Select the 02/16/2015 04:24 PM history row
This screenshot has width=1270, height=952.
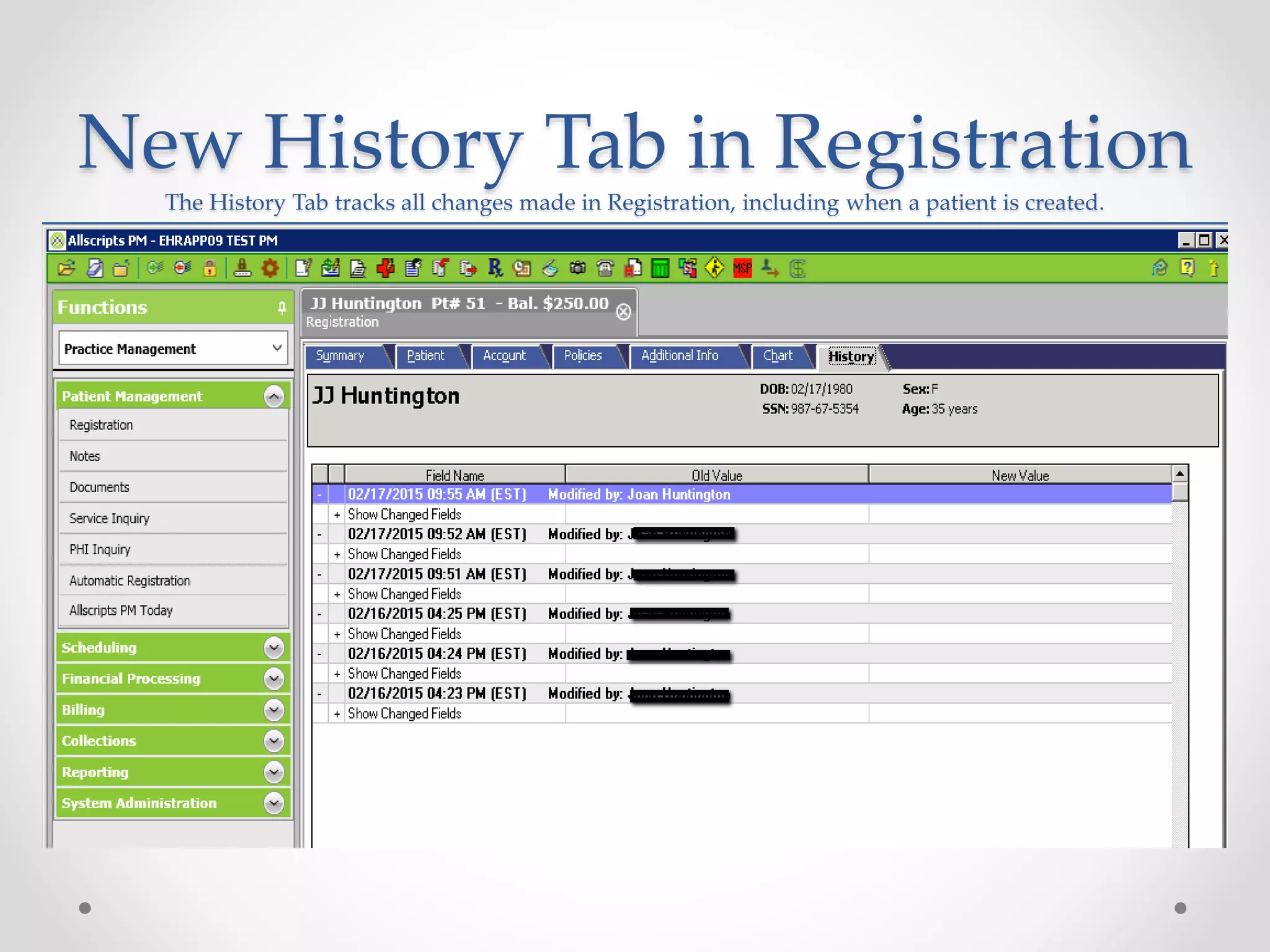[742, 654]
